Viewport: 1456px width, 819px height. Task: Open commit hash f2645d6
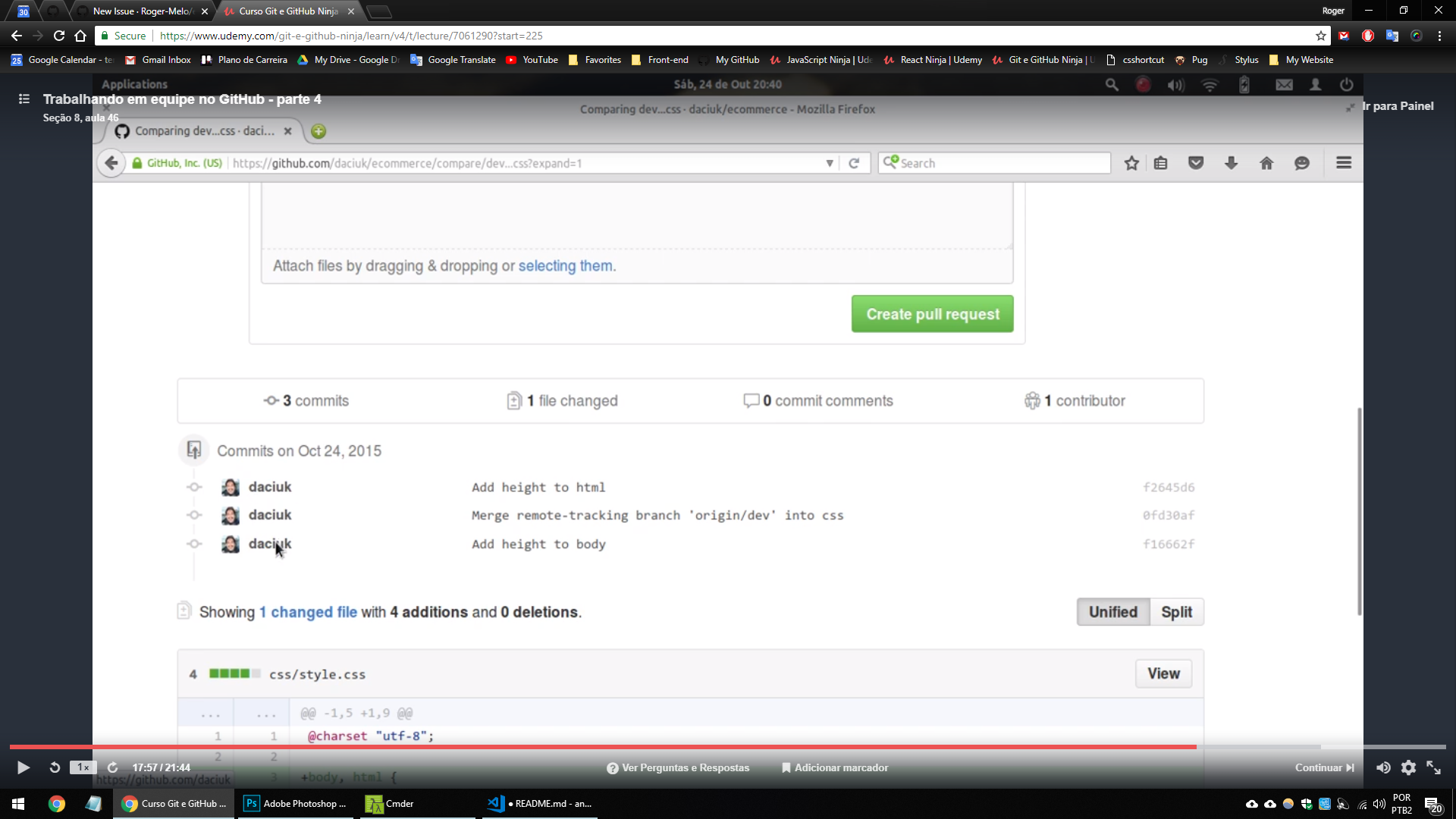(x=1169, y=487)
